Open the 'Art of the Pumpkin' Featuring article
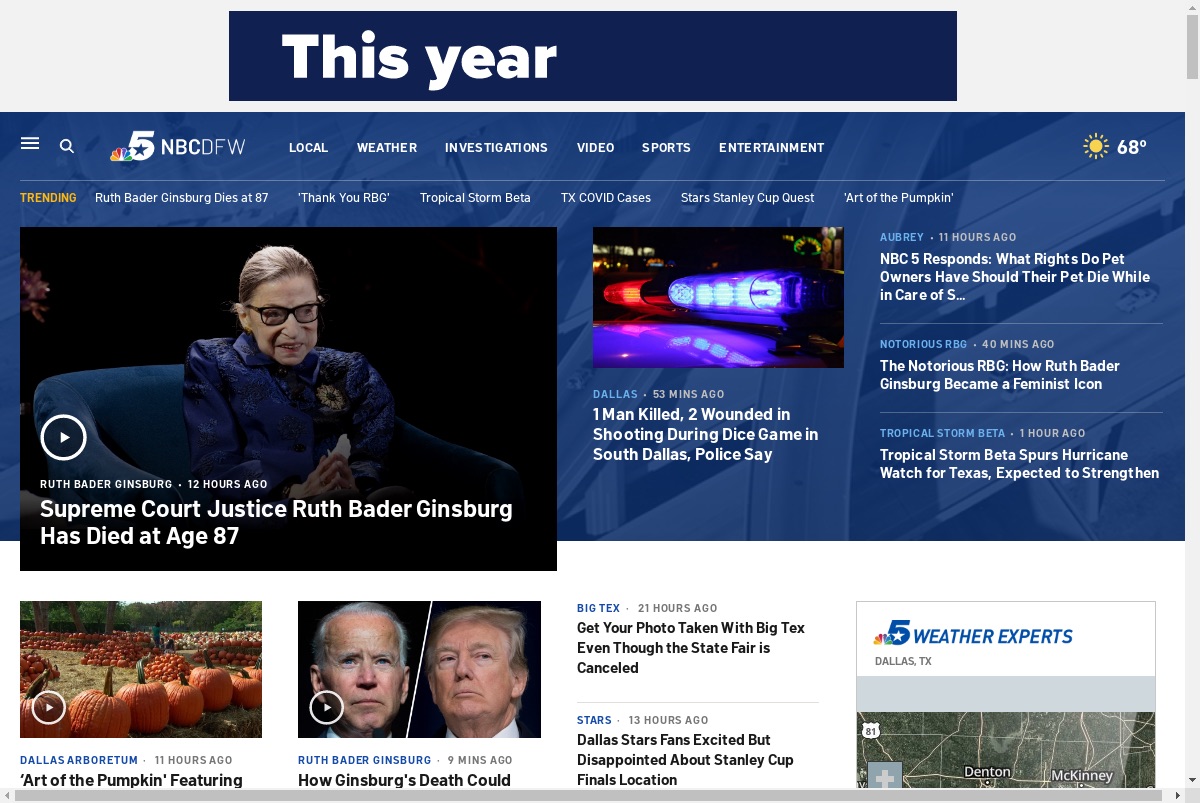Screen dimensions: 1200x803 point(131,780)
